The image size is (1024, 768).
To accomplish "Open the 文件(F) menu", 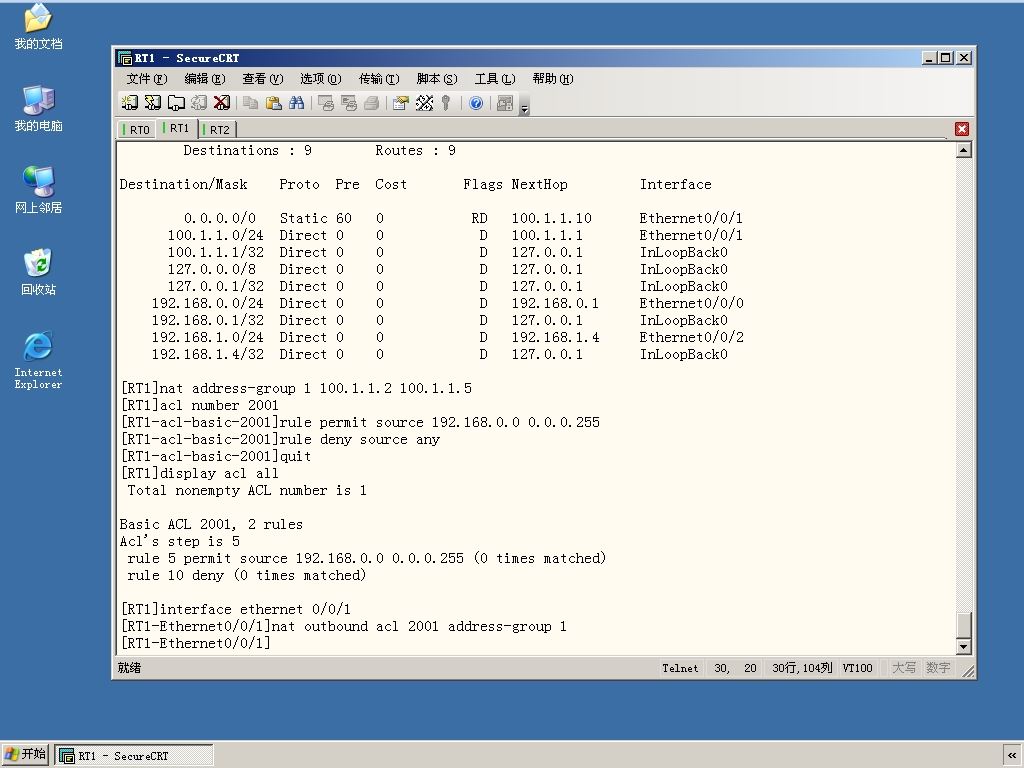I will pyautogui.click(x=147, y=79).
